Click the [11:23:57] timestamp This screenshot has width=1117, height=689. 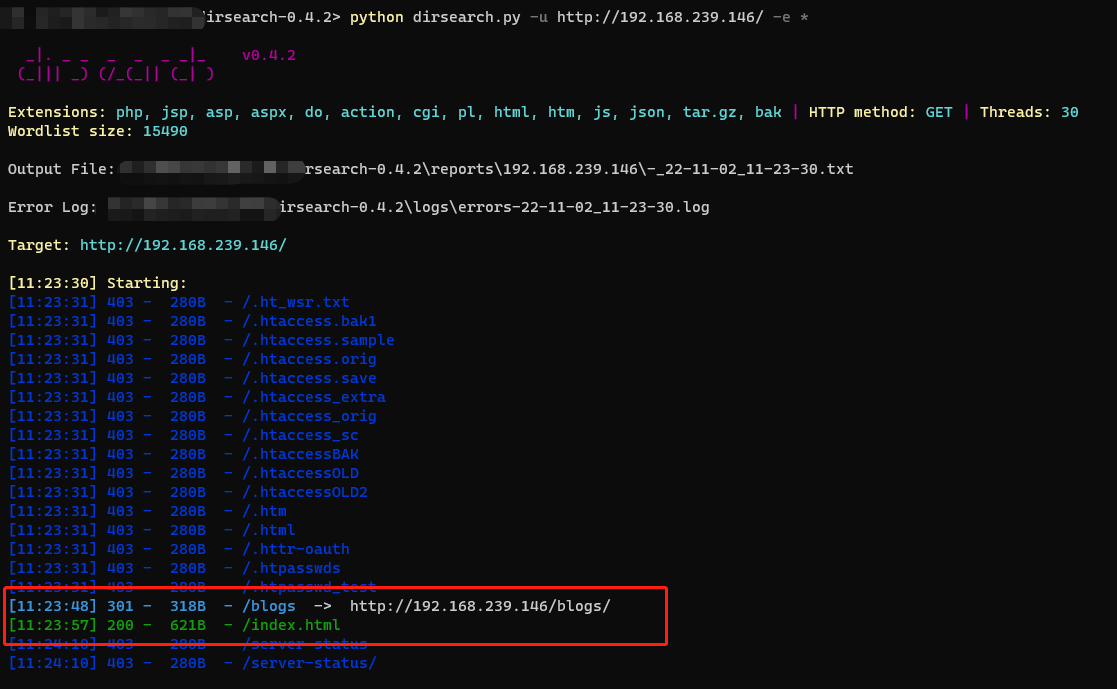pyautogui.click(x=52, y=626)
